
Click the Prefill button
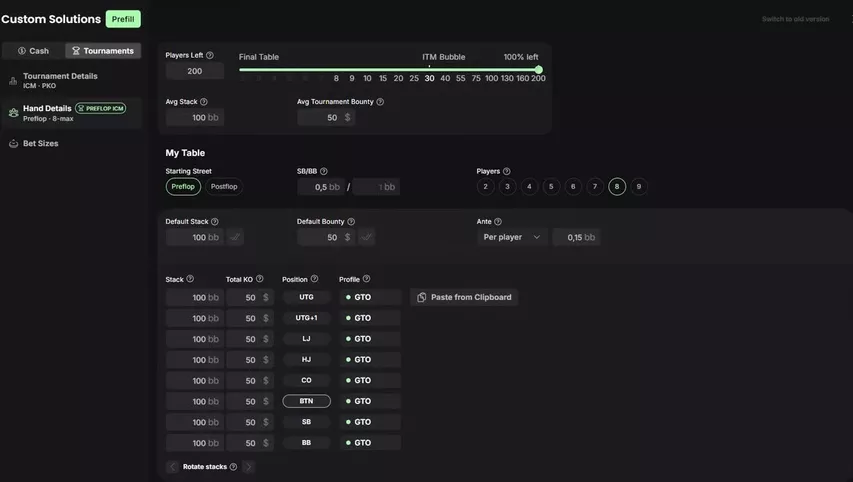click(123, 19)
